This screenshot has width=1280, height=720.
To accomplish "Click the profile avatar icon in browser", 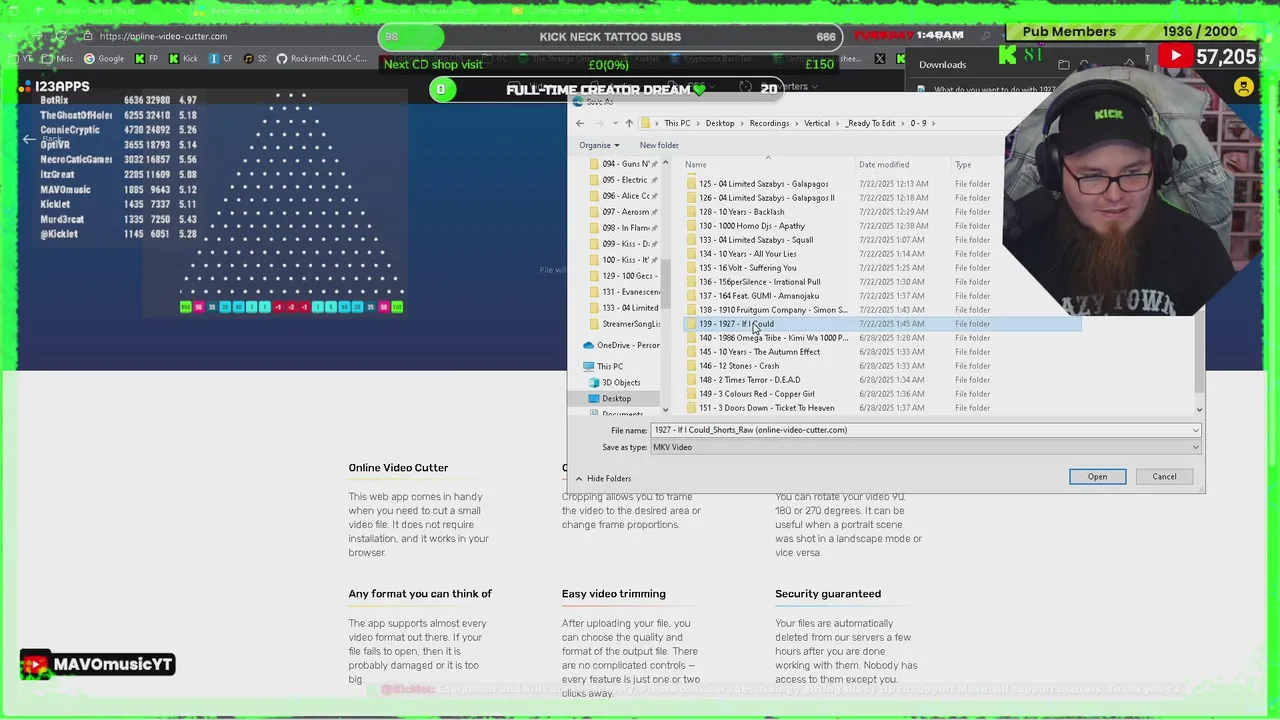I will [x=1244, y=87].
